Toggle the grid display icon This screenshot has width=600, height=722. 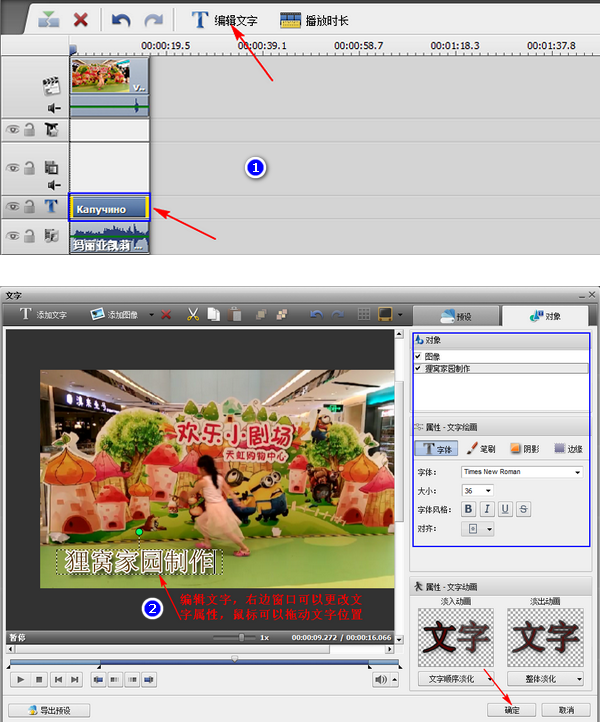click(364, 314)
